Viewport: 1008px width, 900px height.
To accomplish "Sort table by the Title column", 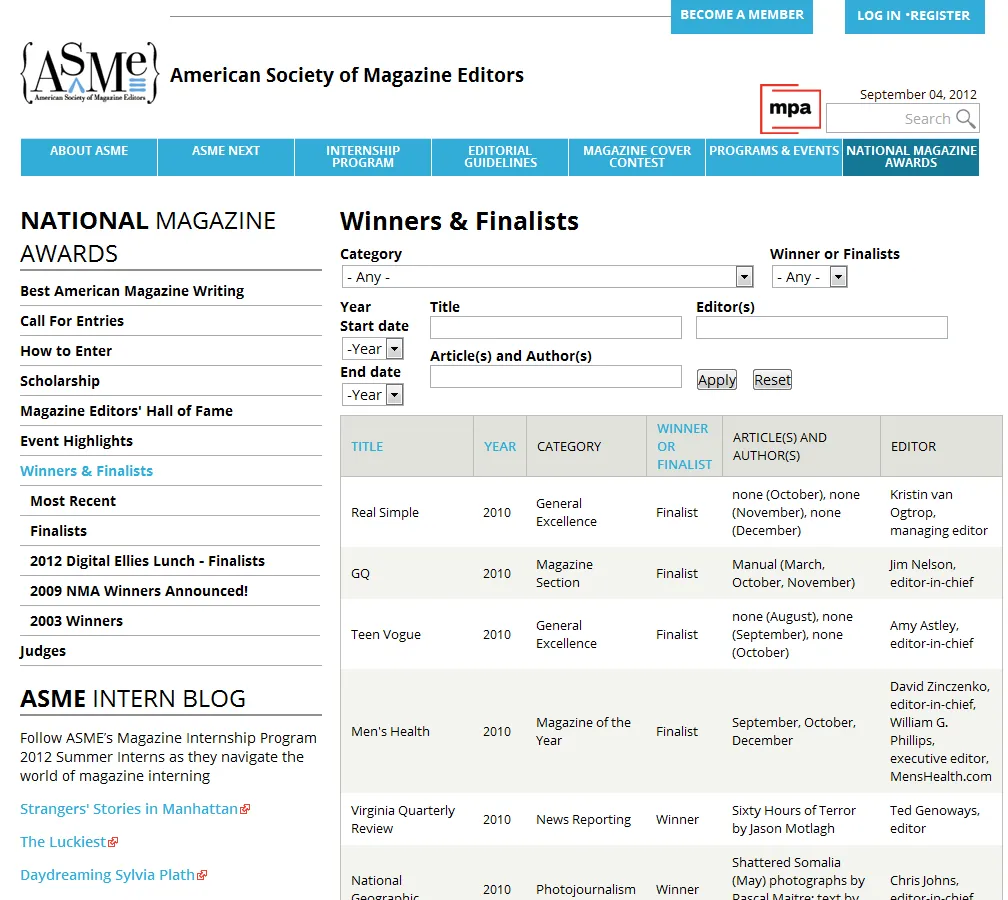I will 367,446.
